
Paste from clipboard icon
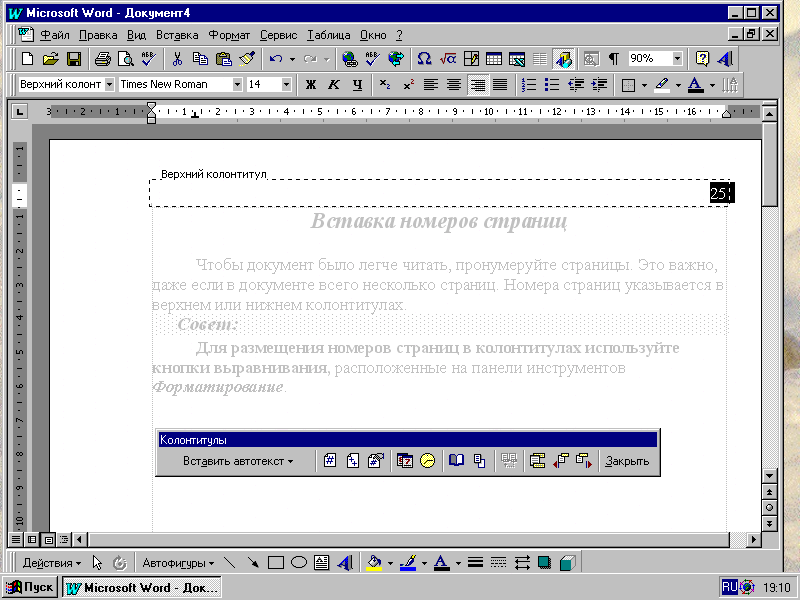(223, 59)
